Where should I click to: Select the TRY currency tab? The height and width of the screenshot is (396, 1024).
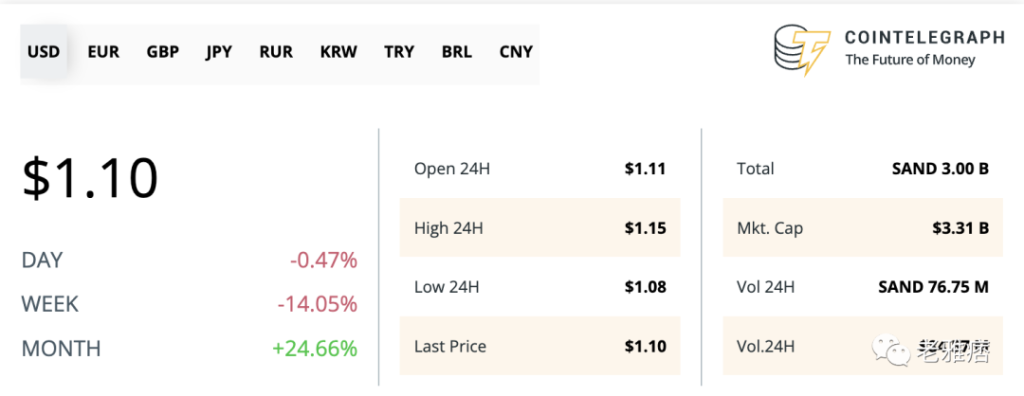click(399, 52)
